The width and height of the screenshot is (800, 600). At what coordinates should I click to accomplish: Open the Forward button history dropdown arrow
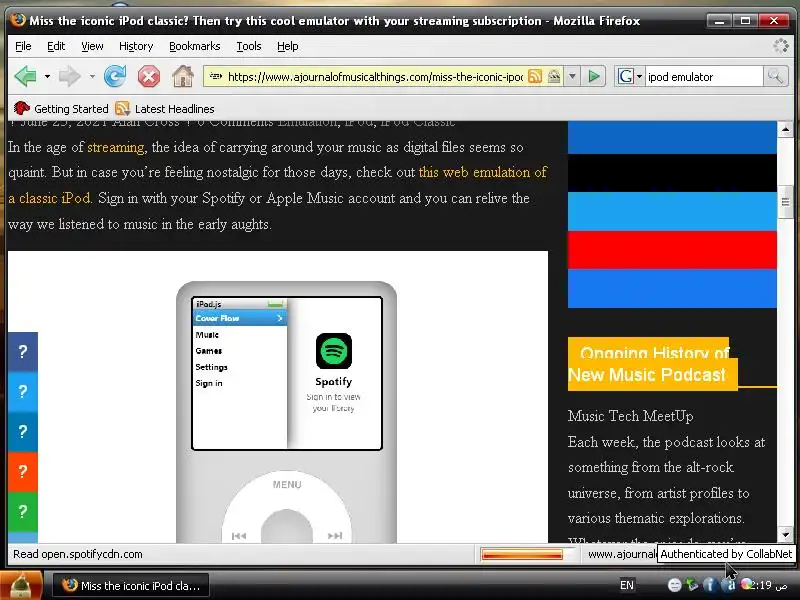[x=92, y=77]
